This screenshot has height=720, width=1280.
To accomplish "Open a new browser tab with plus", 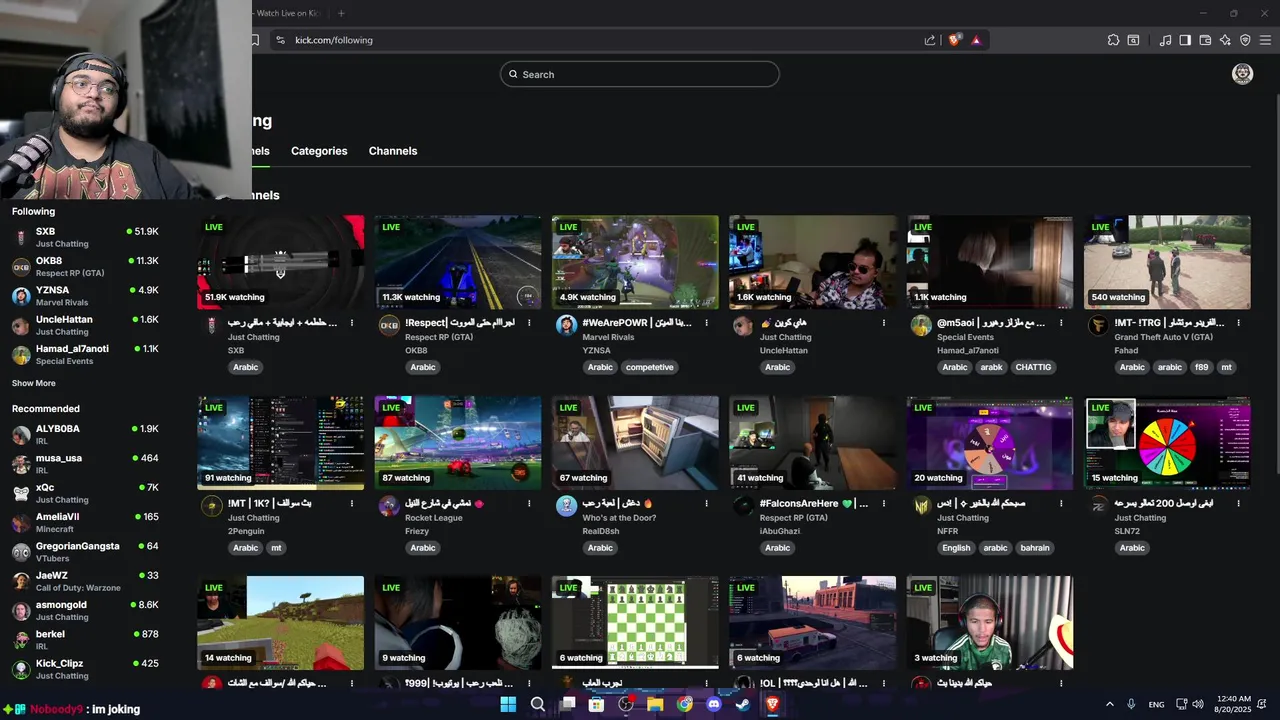I will (341, 13).
